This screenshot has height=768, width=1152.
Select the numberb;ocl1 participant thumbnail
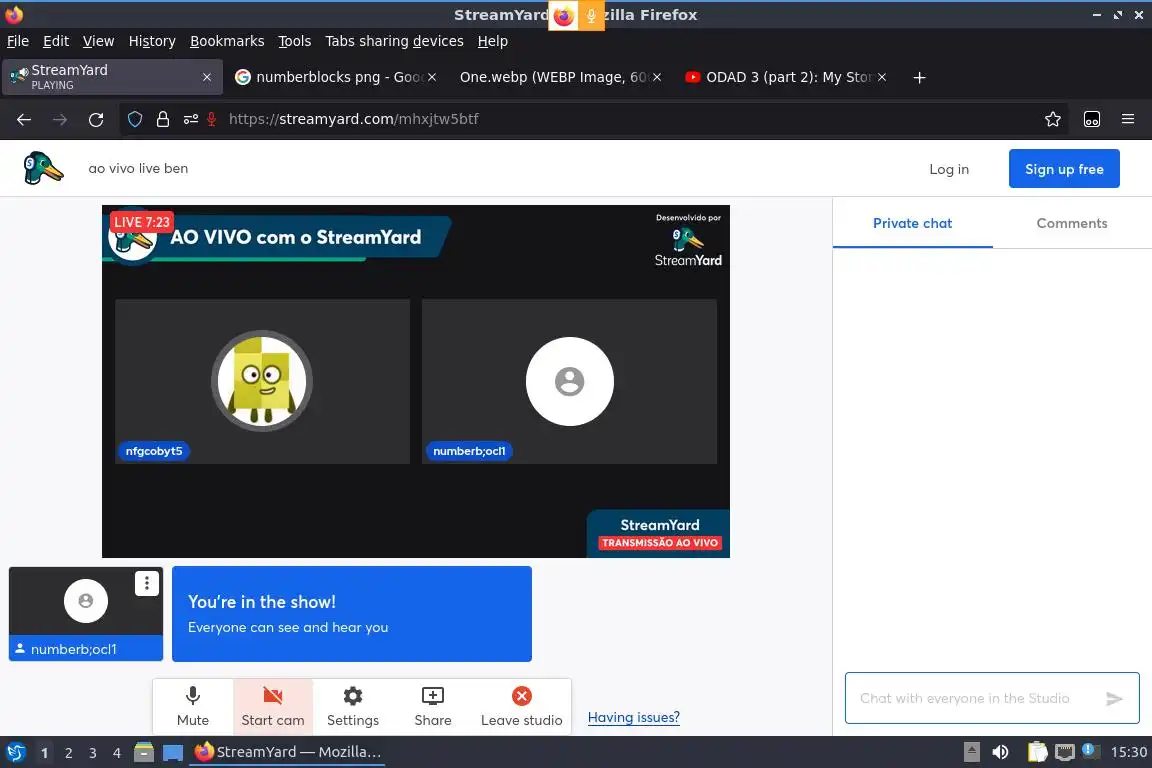point(86,614)
